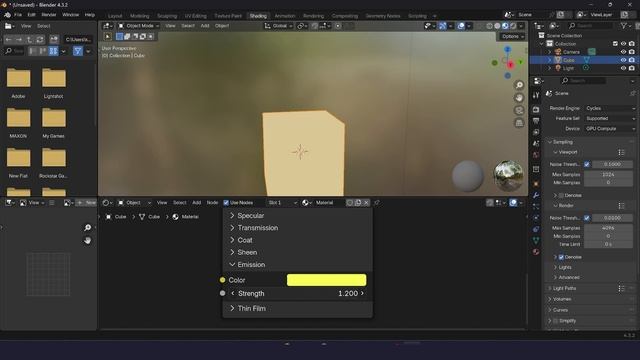Open the Feature Set dropdown
Viewport: 640px width, 360px height.
tap(610, 118)
